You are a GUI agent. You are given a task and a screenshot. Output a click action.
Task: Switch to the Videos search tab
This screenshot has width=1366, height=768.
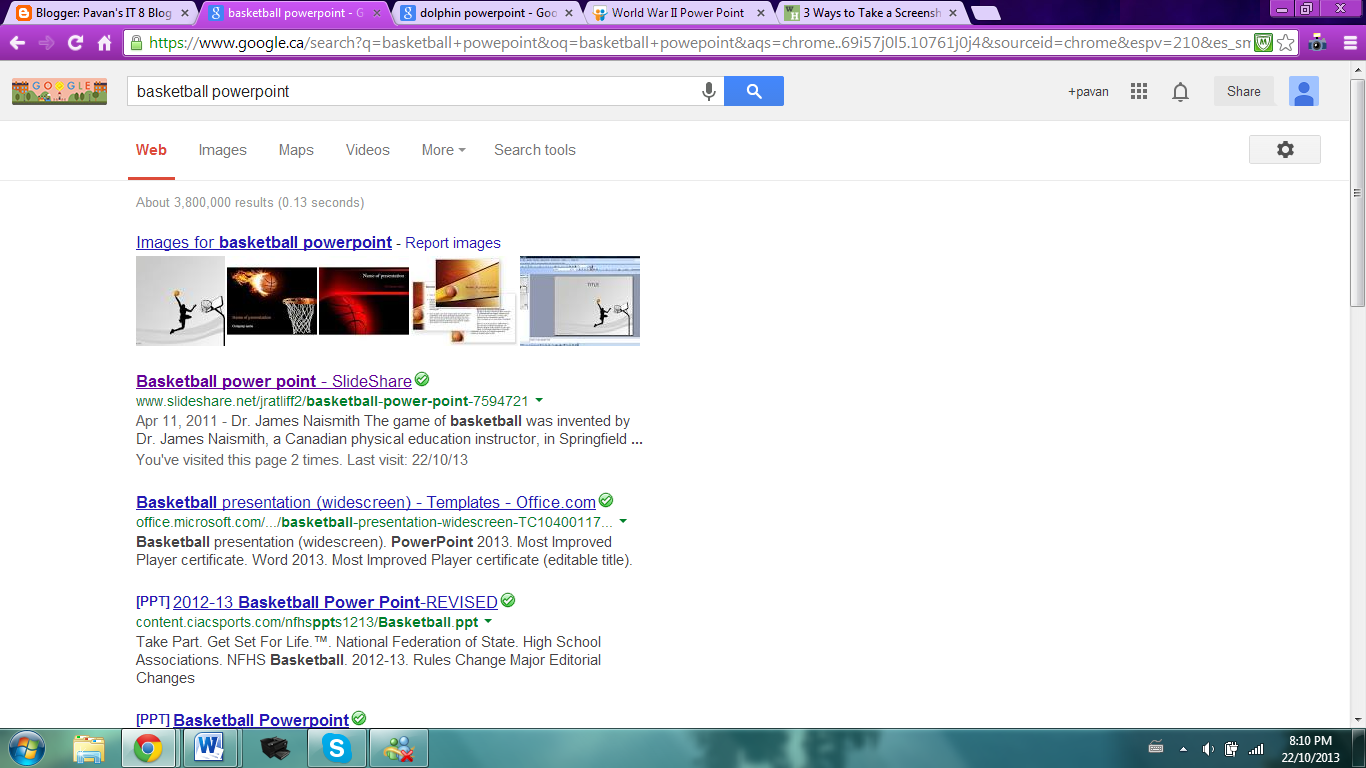pyautogui.click(x=368, y=150)
